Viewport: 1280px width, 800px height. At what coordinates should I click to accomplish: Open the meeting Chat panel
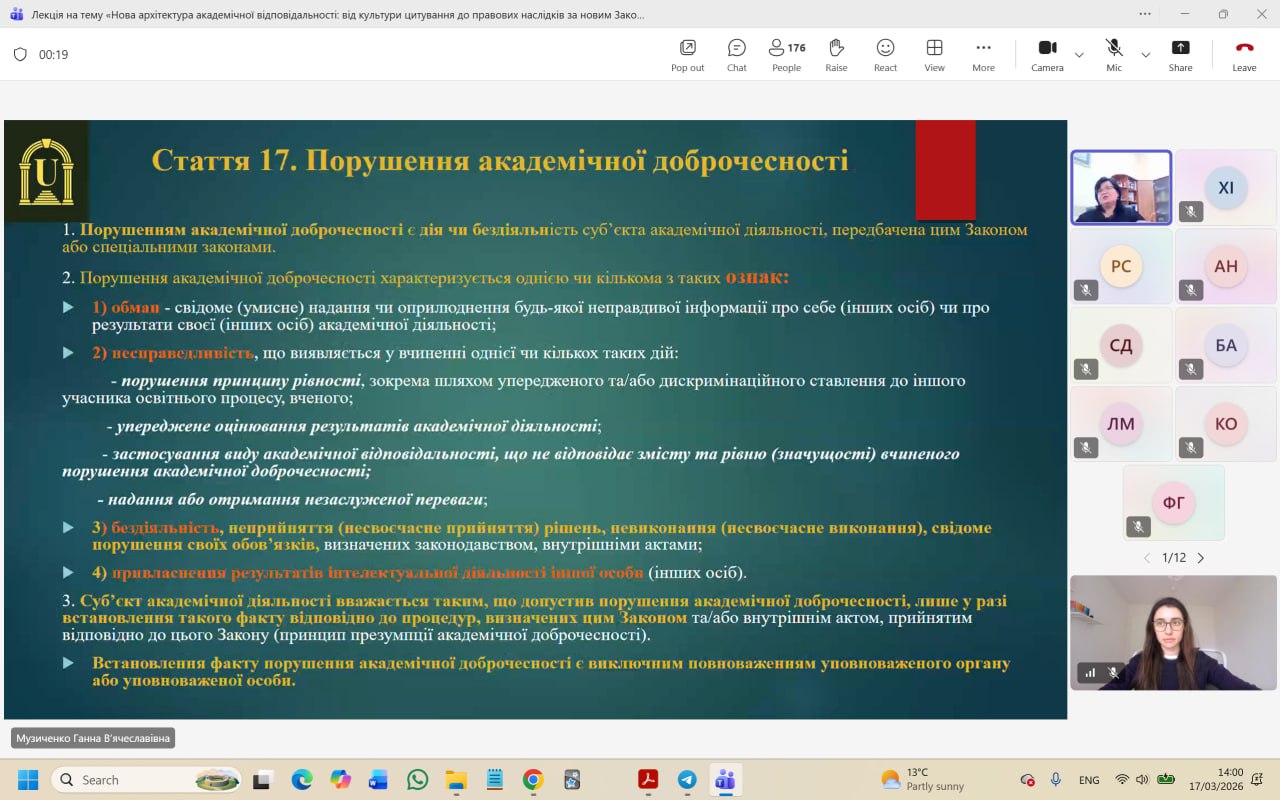(x=737, y=54)
